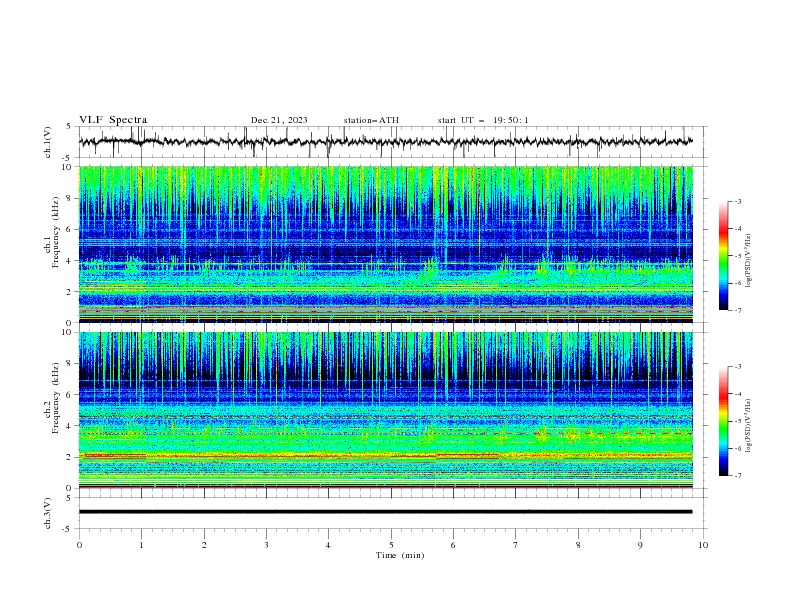
Task: Click time axis tick label '3'
Action: pos(266,545)
